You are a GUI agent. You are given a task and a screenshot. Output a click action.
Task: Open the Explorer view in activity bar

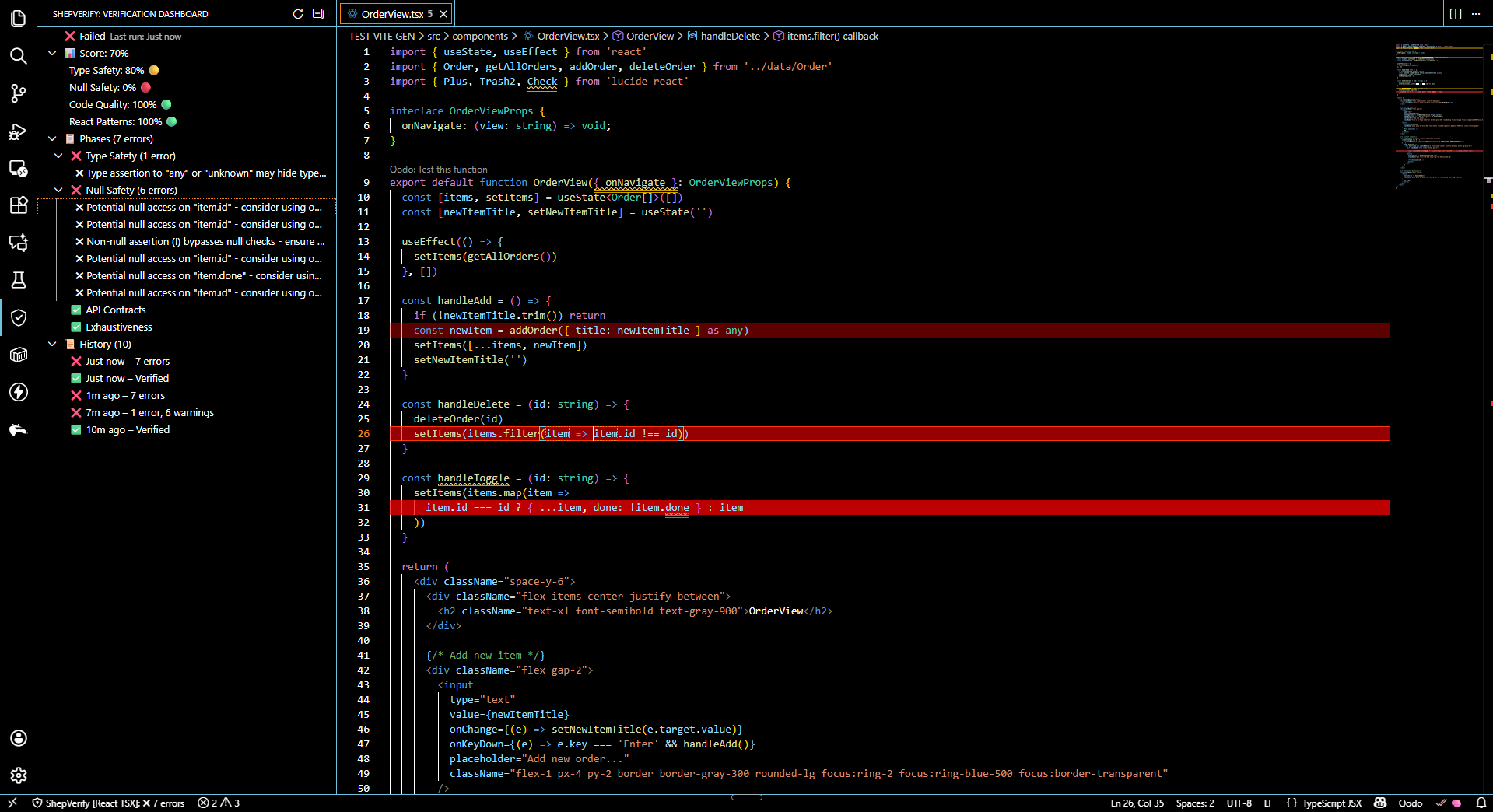(18, 18)
